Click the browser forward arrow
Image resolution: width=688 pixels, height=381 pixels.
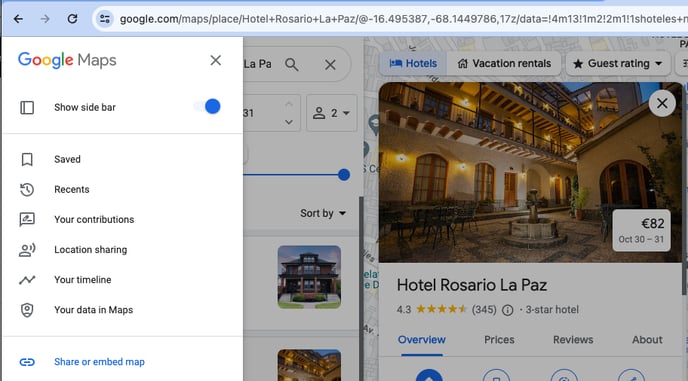45,19
